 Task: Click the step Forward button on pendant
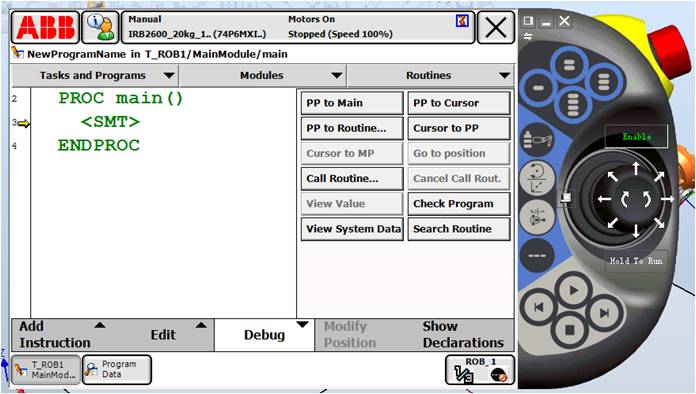604,313
